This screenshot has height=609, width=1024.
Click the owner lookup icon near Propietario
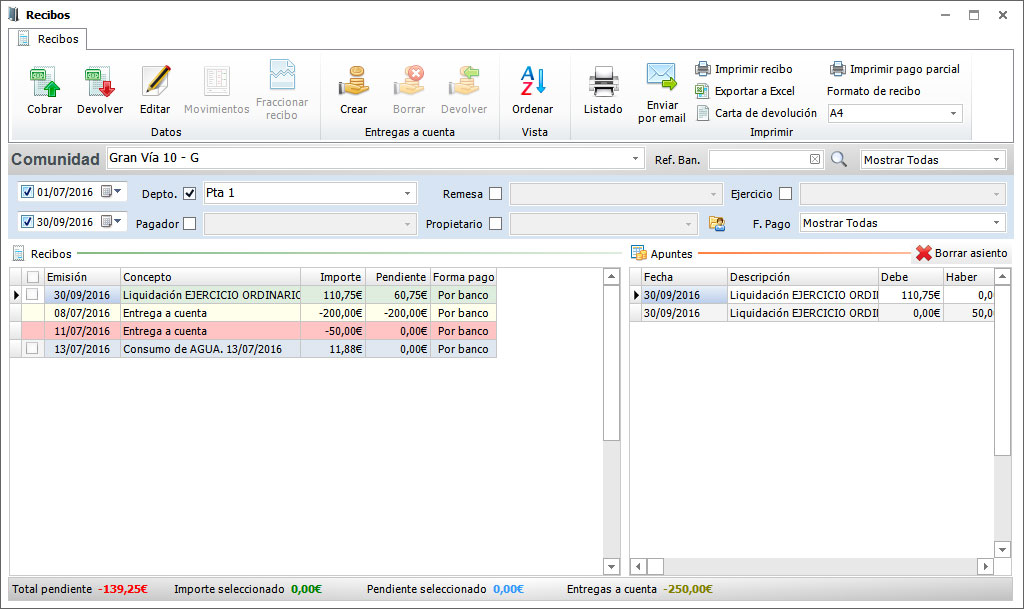click(717, 223)
